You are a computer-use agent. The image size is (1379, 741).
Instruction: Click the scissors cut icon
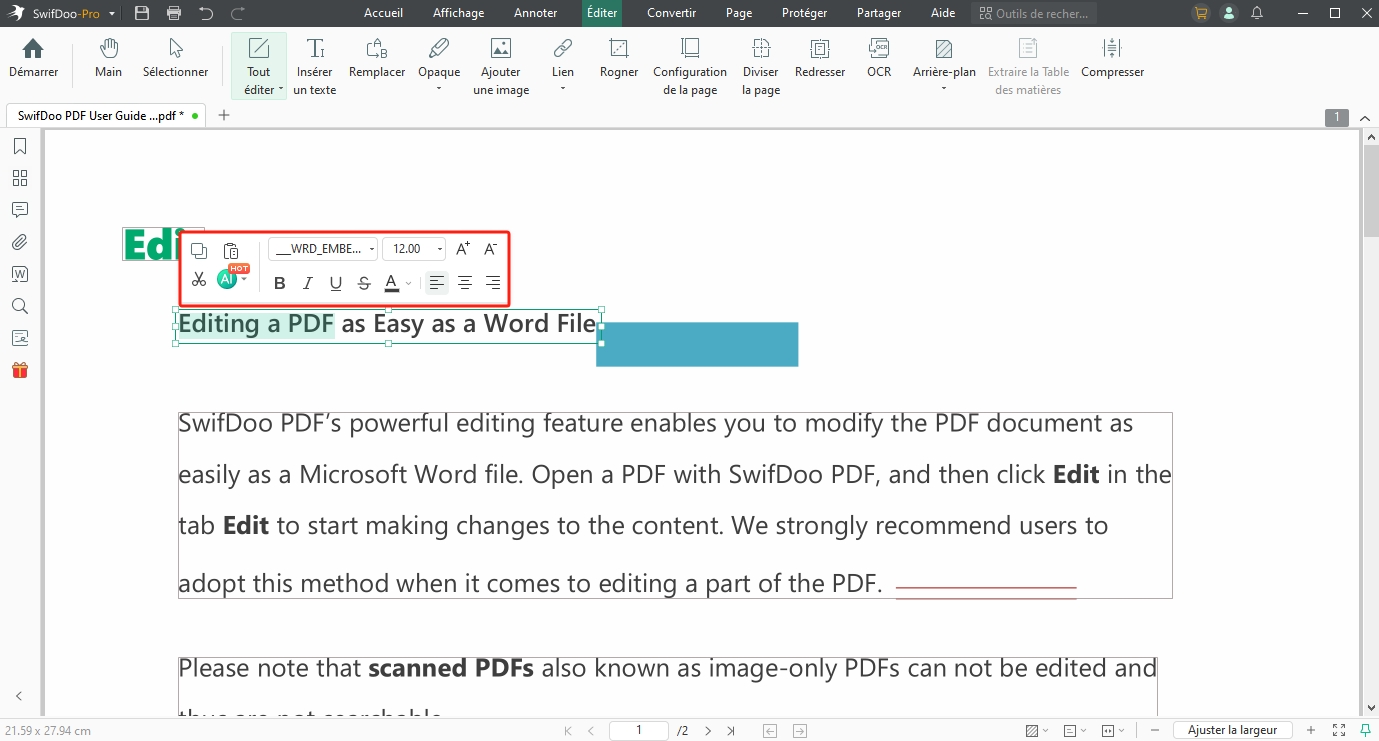point(199,280)
